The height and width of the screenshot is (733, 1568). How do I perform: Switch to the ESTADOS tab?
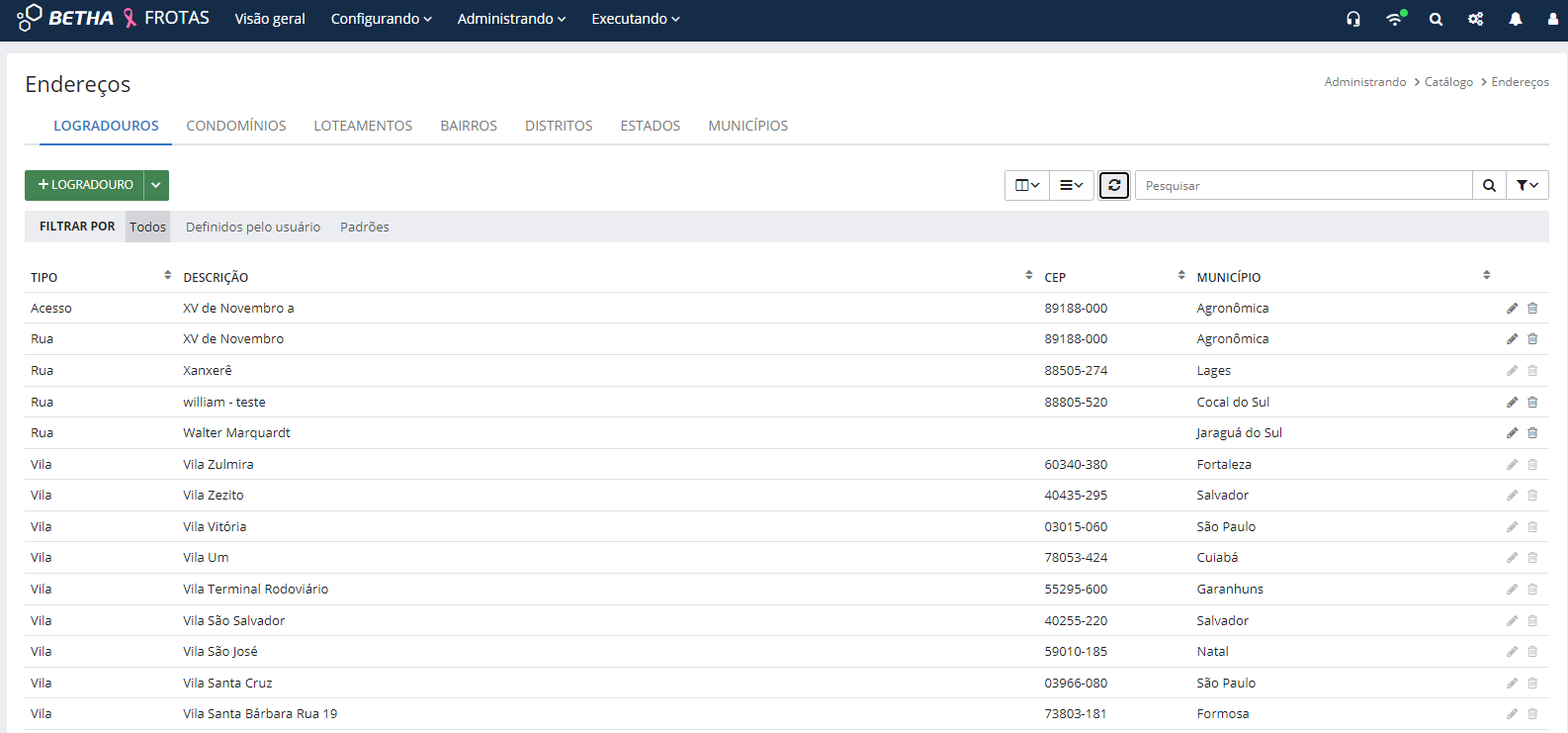[x=651, y=126]
